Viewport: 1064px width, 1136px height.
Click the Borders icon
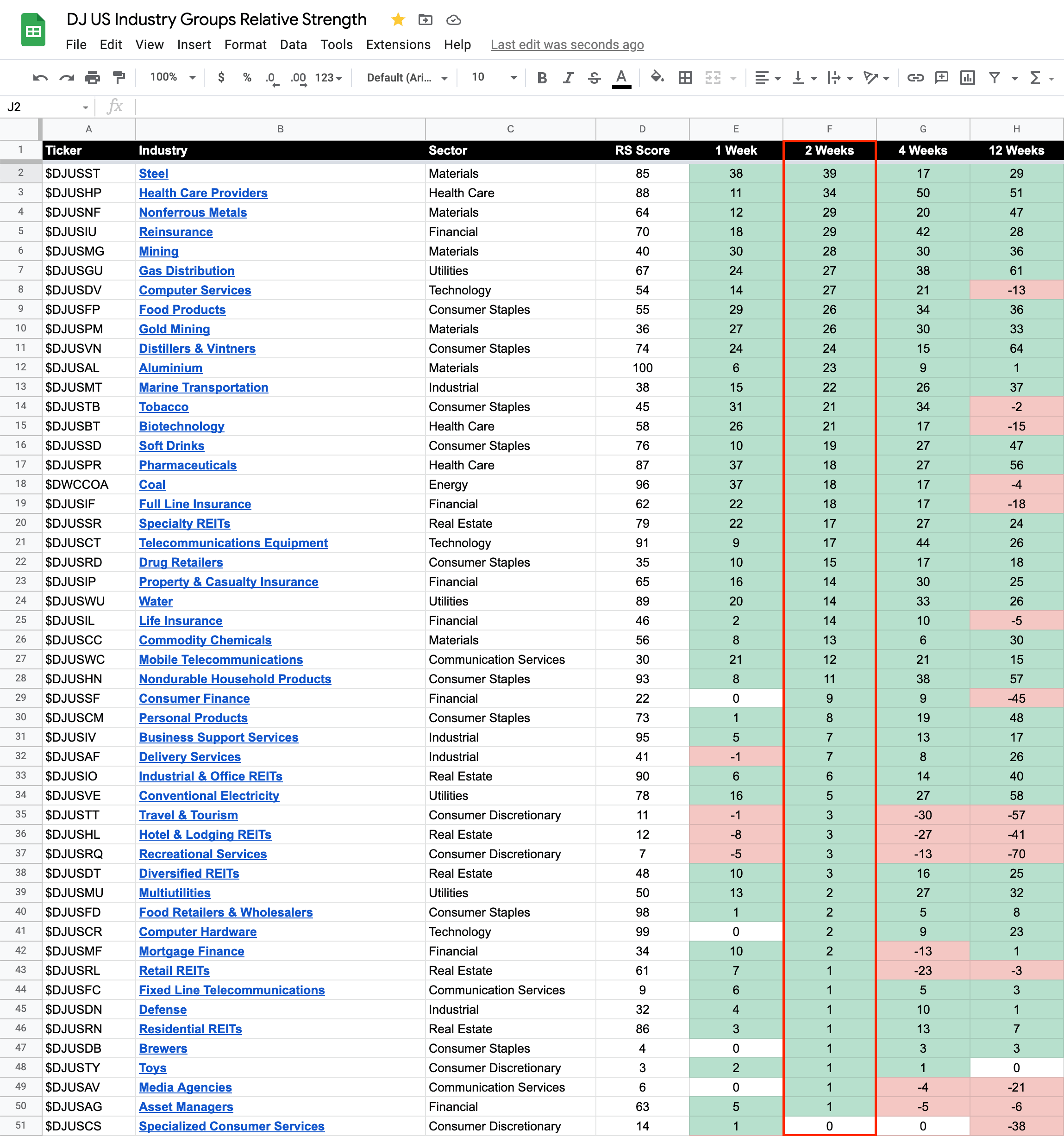685,78
